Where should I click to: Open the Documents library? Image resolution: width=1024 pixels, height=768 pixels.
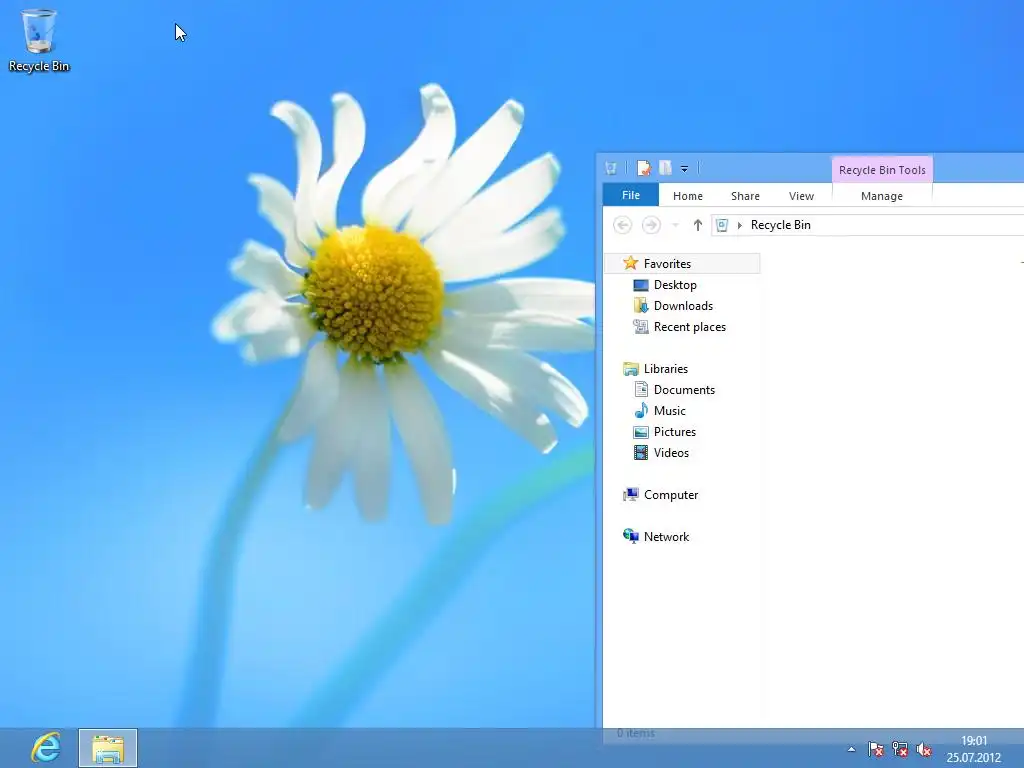684,390
